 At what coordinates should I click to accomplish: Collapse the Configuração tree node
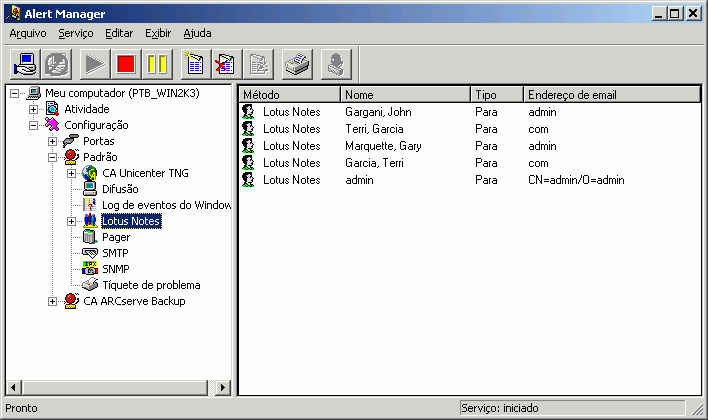coord(33,126)
